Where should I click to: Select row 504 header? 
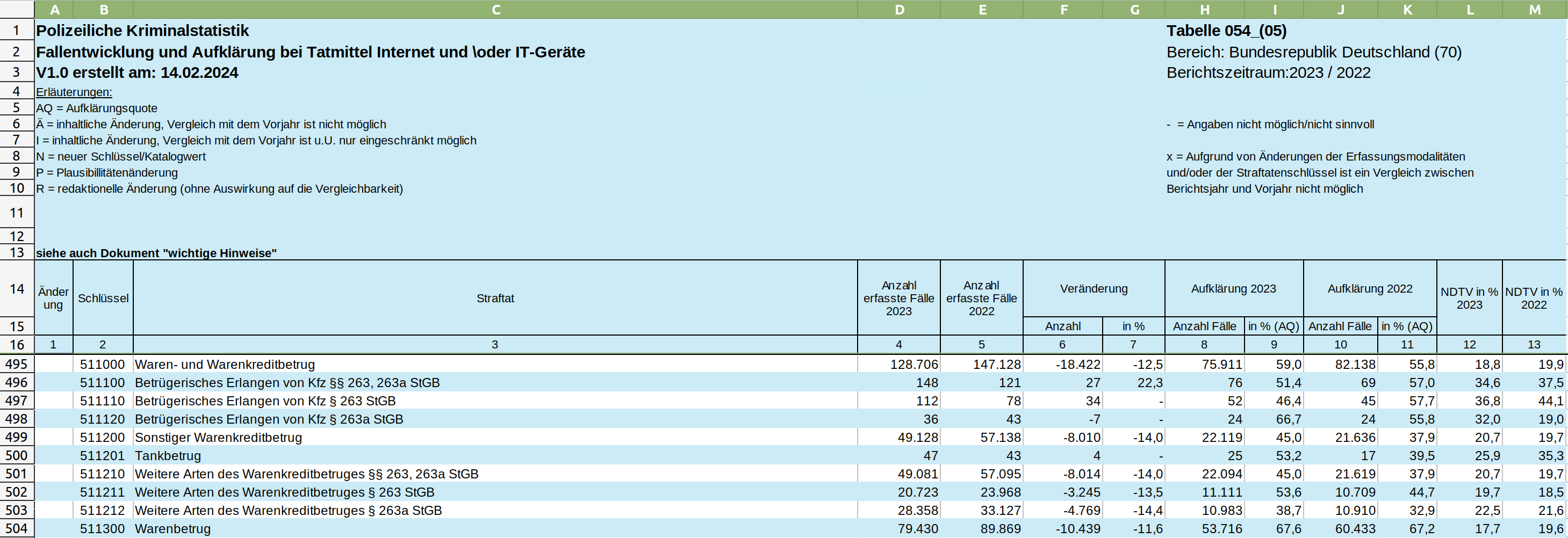pyautogui.click(x=17, y=528)
